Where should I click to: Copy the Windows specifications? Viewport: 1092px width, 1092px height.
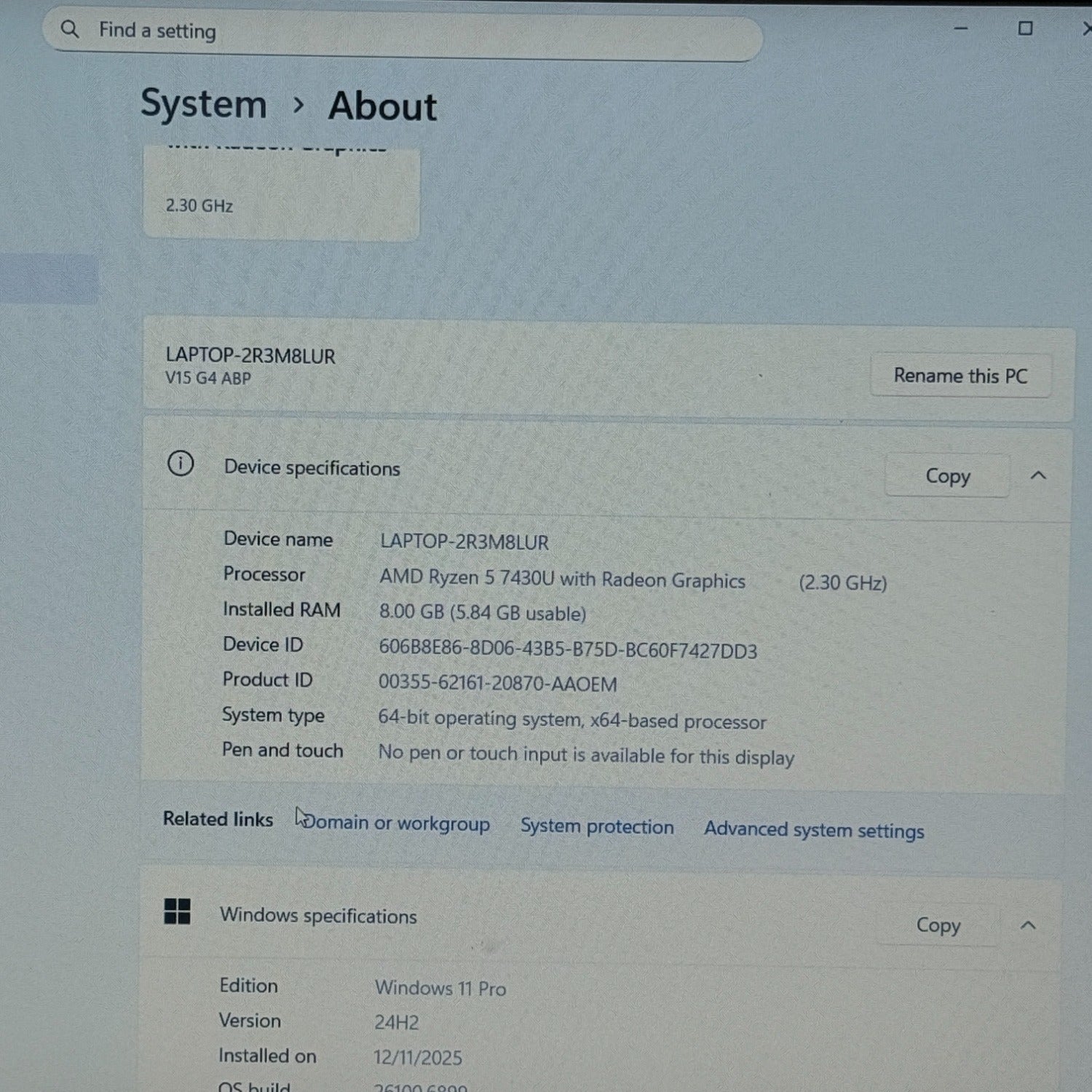[938, 925]
